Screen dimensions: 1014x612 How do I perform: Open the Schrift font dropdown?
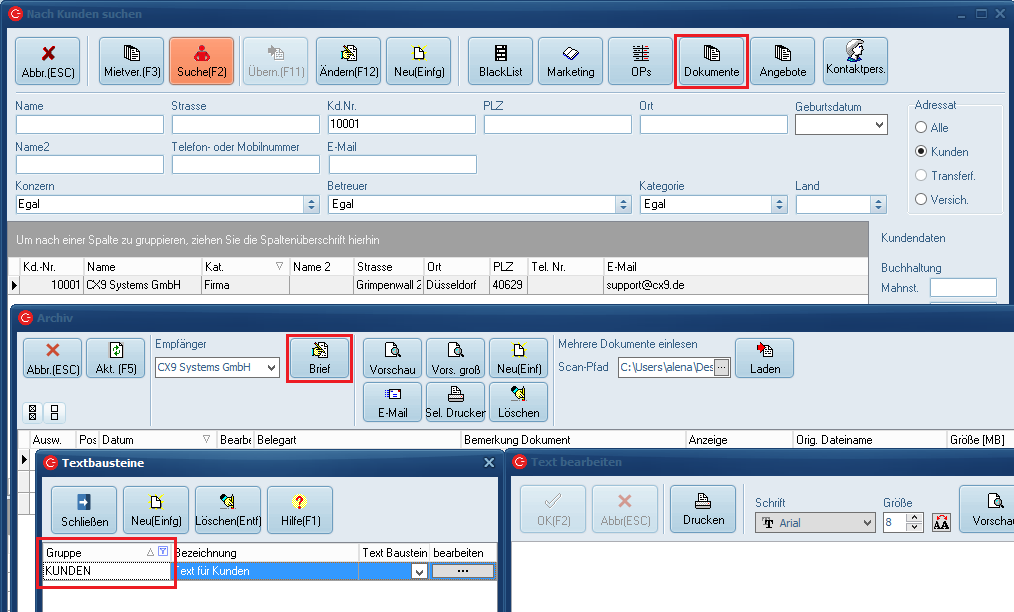tap(866, 523)
